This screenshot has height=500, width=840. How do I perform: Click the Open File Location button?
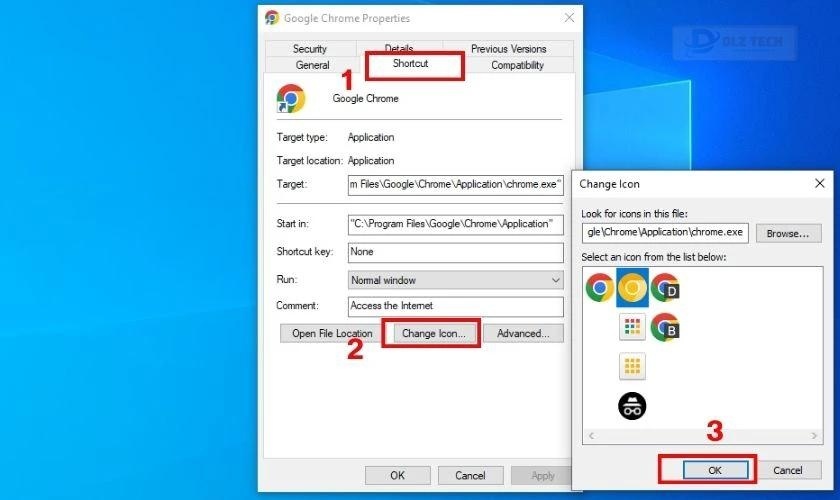tap(332, 333)
